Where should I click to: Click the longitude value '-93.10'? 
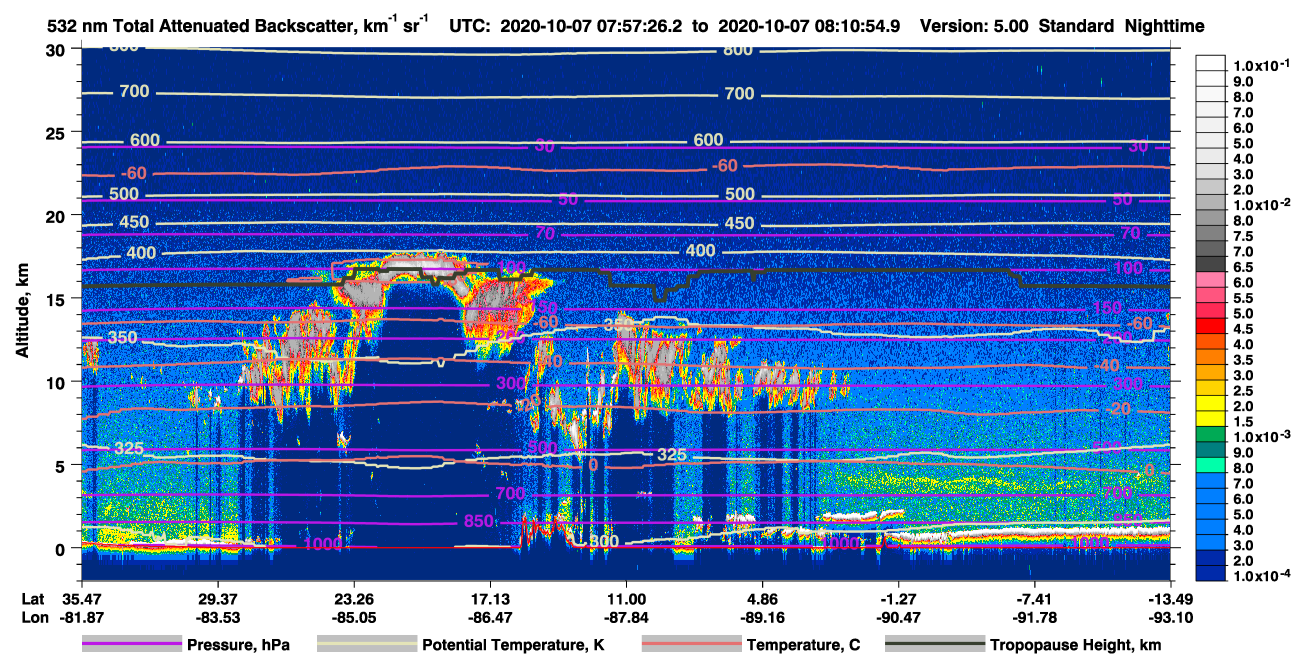point(1169,617)
